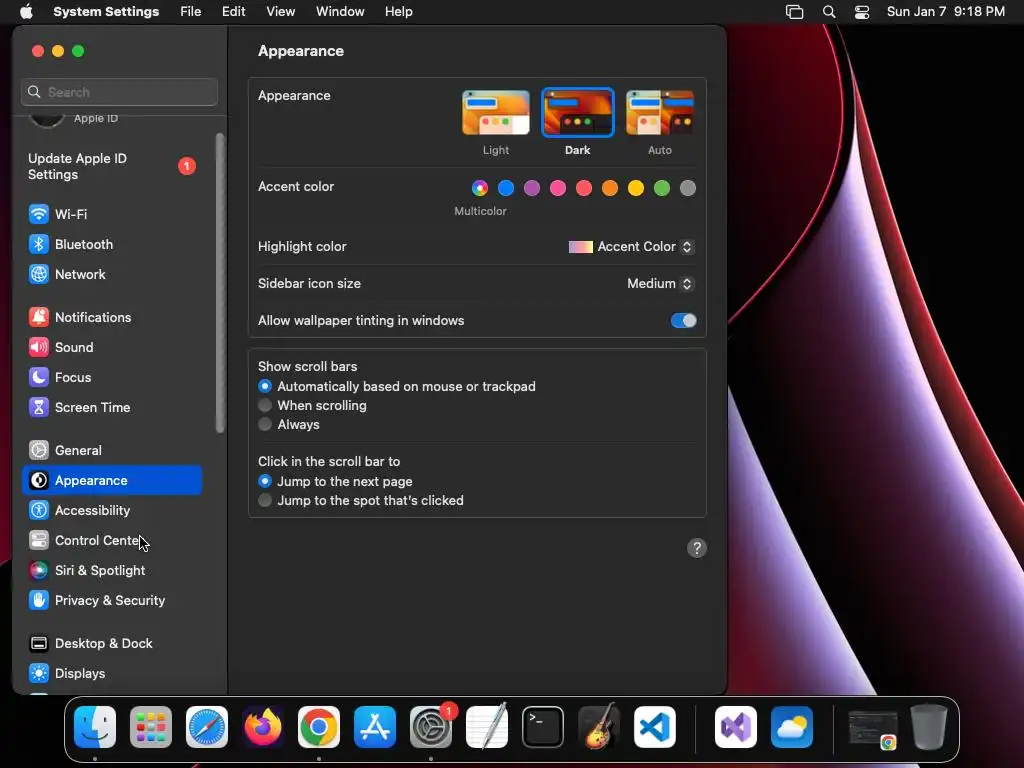The height and width of the screenshot is (768, 1024).
Task: Go to Privacy & Security settings
Action: point(112,601)
